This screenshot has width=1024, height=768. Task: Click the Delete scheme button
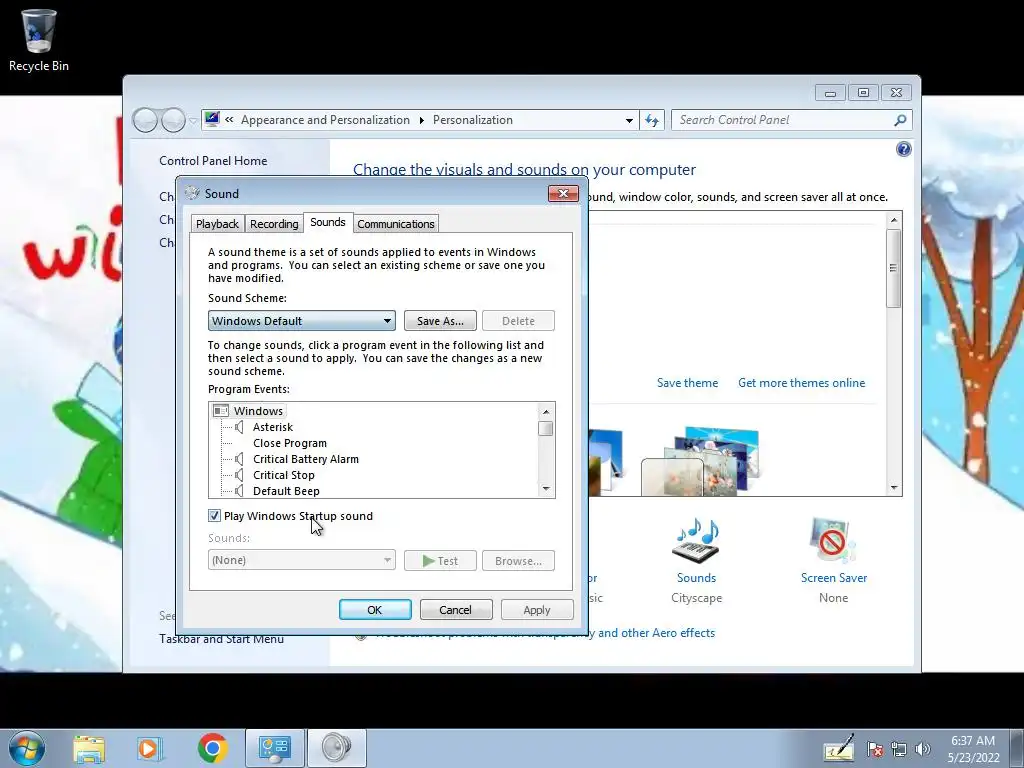(x=519, y=321)
